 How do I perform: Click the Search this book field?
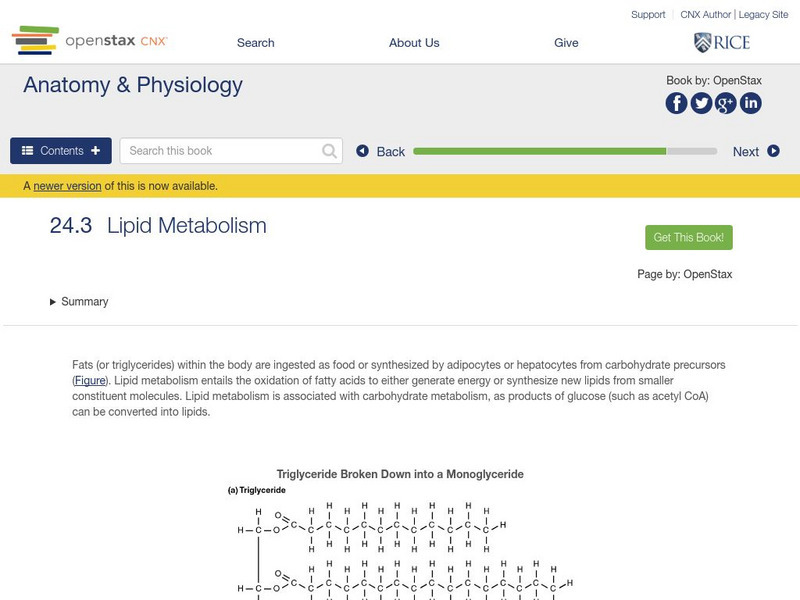point(220,150)
